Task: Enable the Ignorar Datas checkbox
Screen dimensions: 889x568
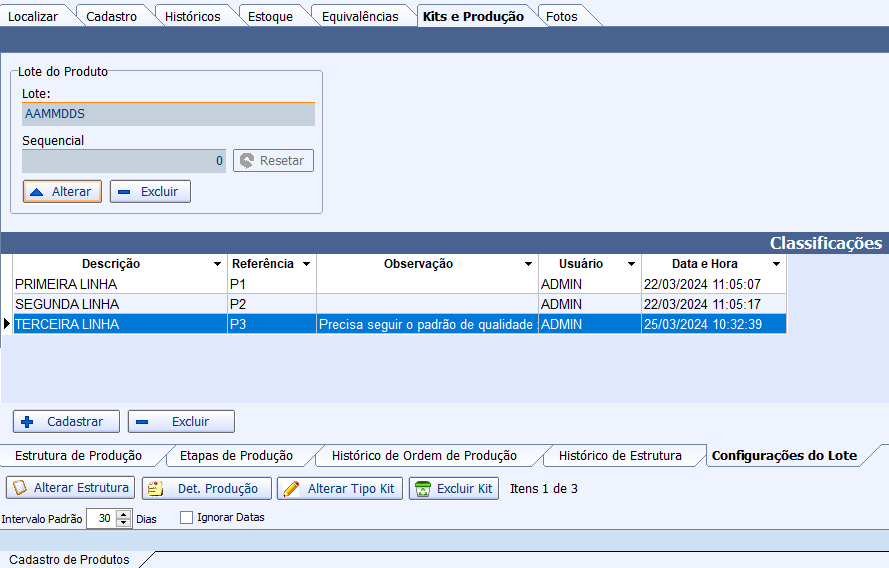Action: 186,518
